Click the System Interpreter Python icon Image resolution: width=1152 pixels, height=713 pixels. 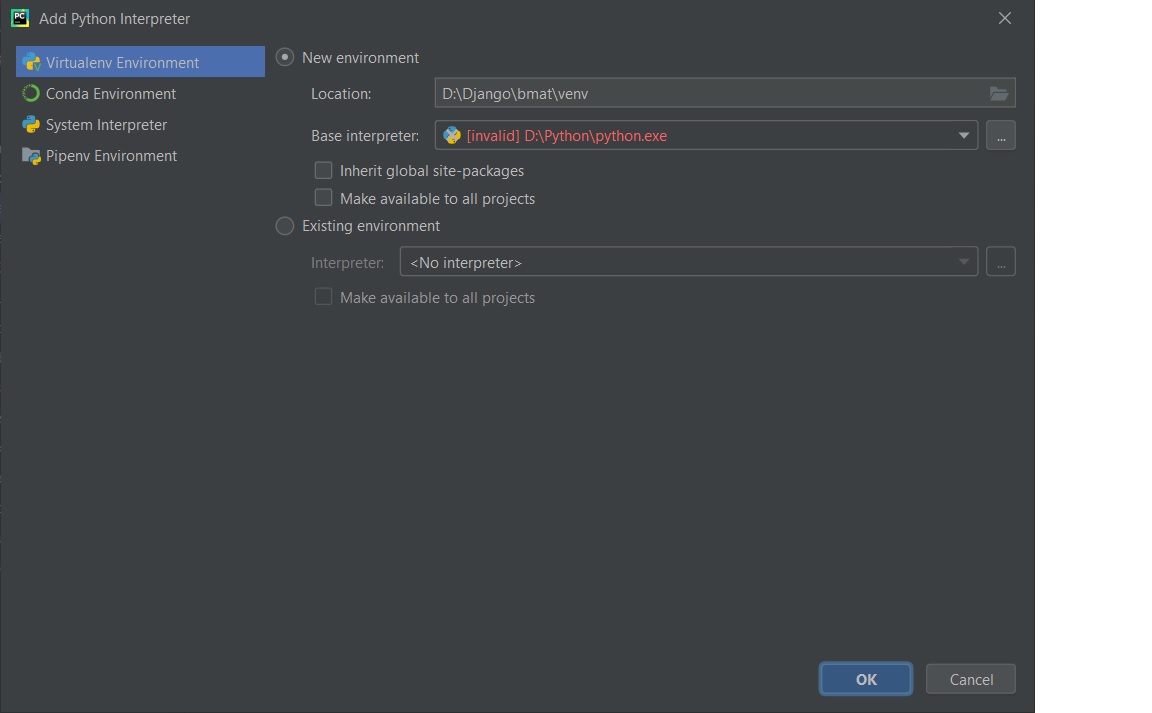pos(31,125)
